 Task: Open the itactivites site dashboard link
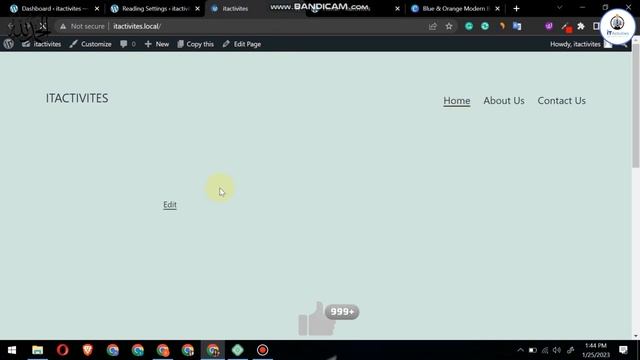click(42, 44)
